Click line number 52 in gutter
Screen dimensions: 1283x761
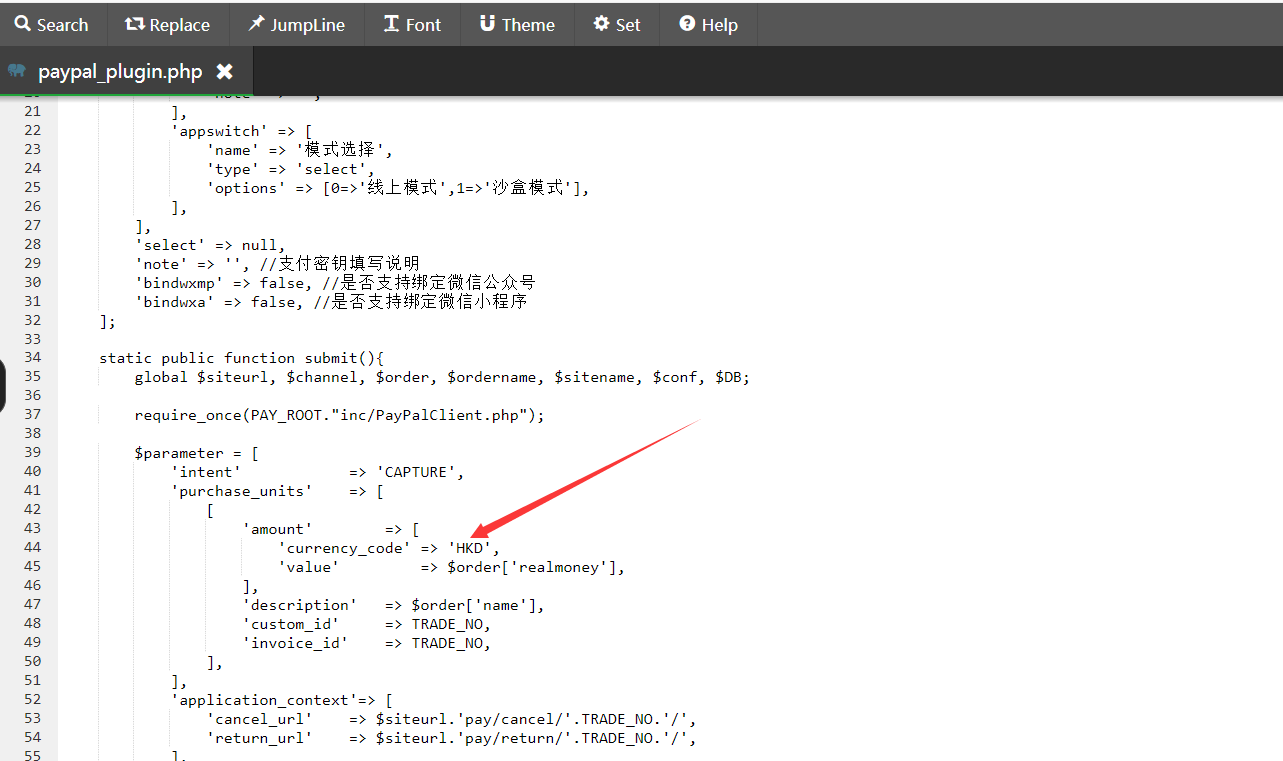click(33, 700)
